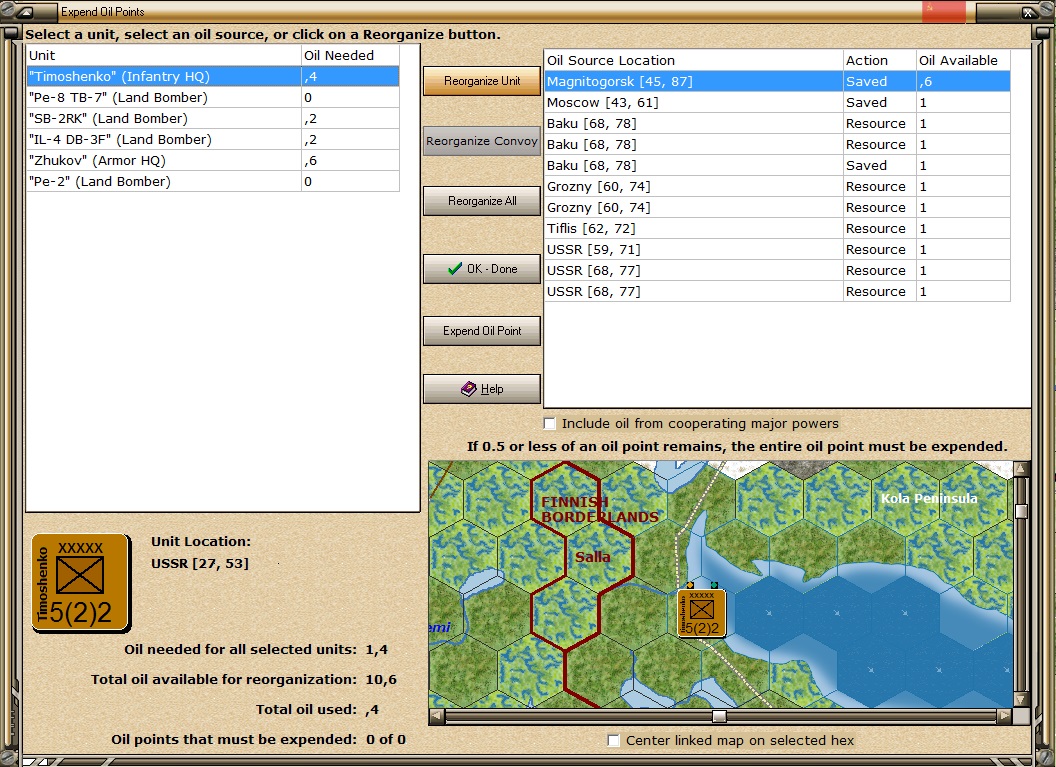Click the Reorganize All button
The image size is (1056, 767).
pyautogui.click(x=482, y=201)
